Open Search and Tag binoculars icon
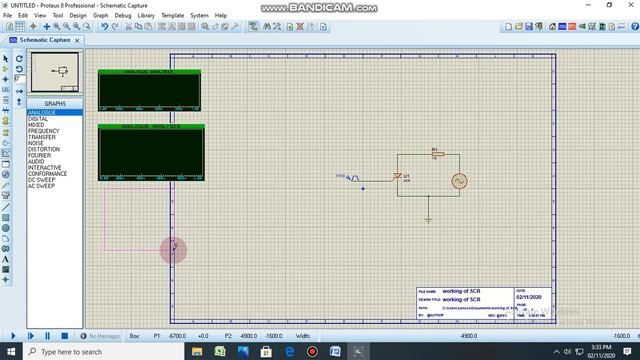Viewport: 640px width, 360px height. click(x=267, y=27)
